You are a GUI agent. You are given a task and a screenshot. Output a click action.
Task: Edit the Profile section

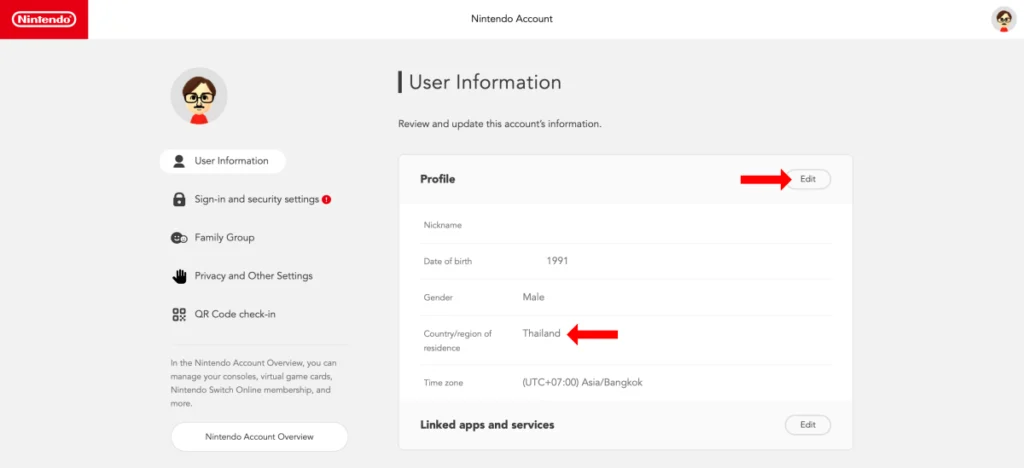(808, 179)
